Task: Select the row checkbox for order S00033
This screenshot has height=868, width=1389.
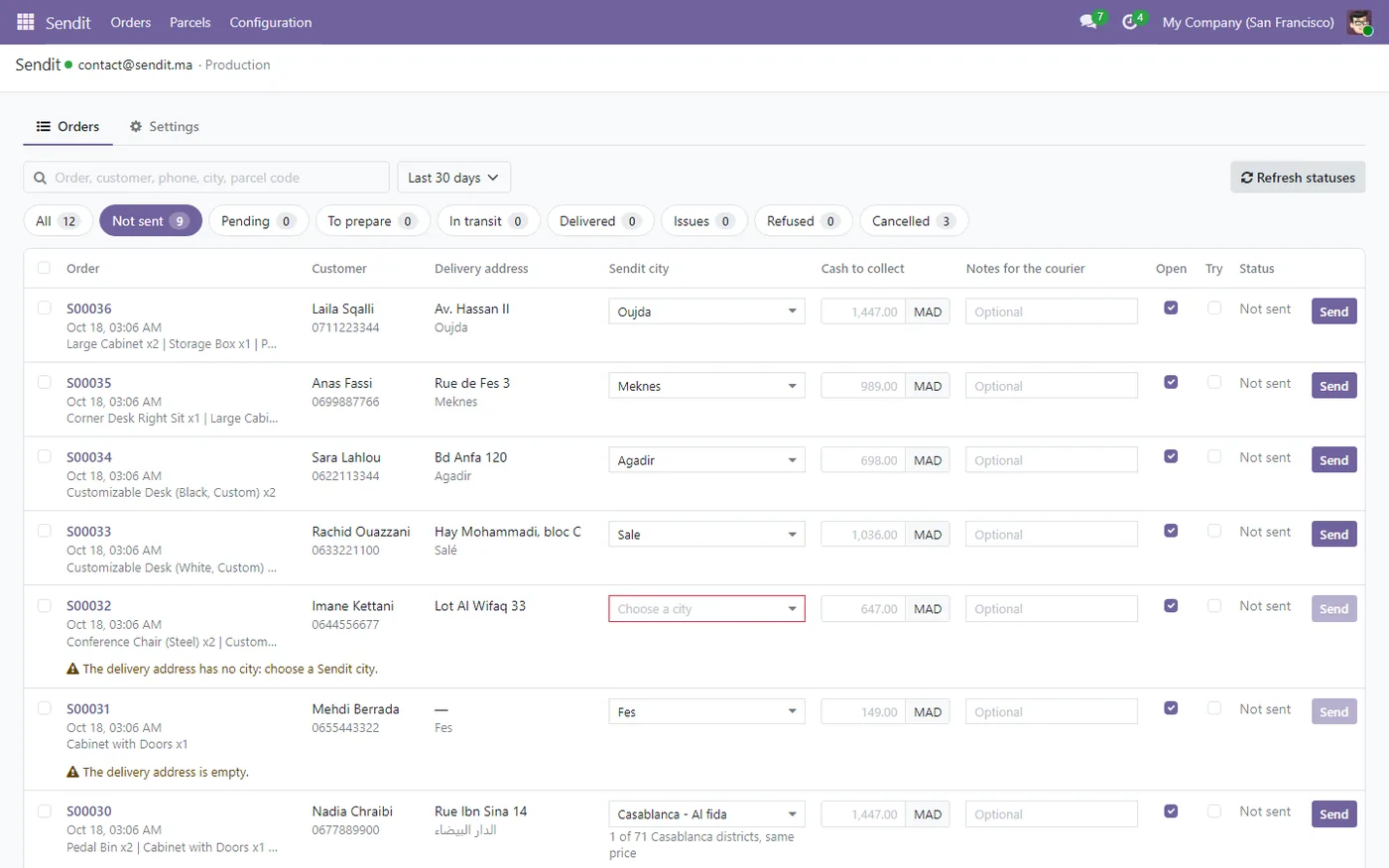Action: [44, 531]
